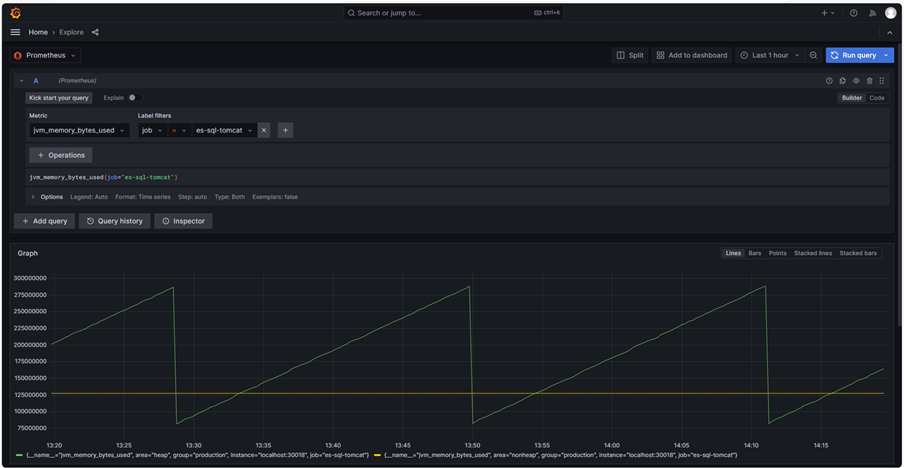Open the user profile avatar
Image resolution: width=904 pixels, height=468 pixels.
click(891, 13)
